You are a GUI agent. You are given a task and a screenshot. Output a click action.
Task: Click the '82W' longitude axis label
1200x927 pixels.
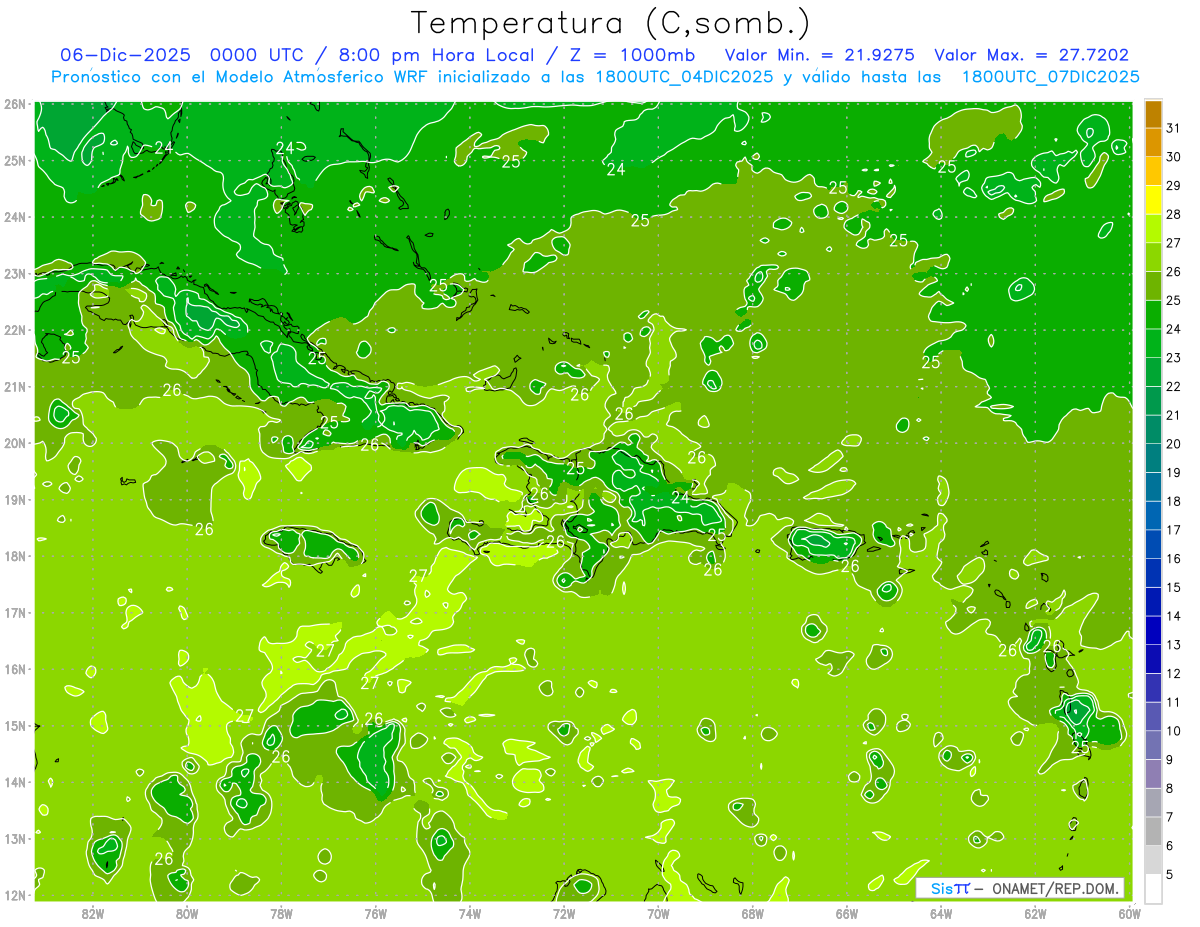pyautogui.click(x=93, y=913)
